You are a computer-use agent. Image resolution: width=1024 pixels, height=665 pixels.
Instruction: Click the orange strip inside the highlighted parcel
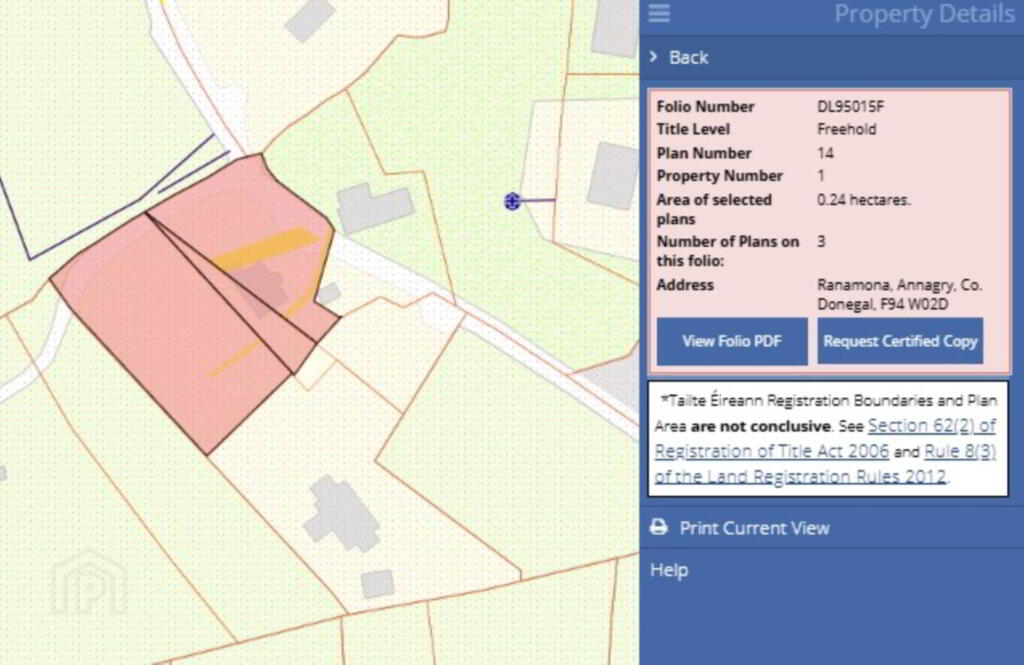point(268,248)
